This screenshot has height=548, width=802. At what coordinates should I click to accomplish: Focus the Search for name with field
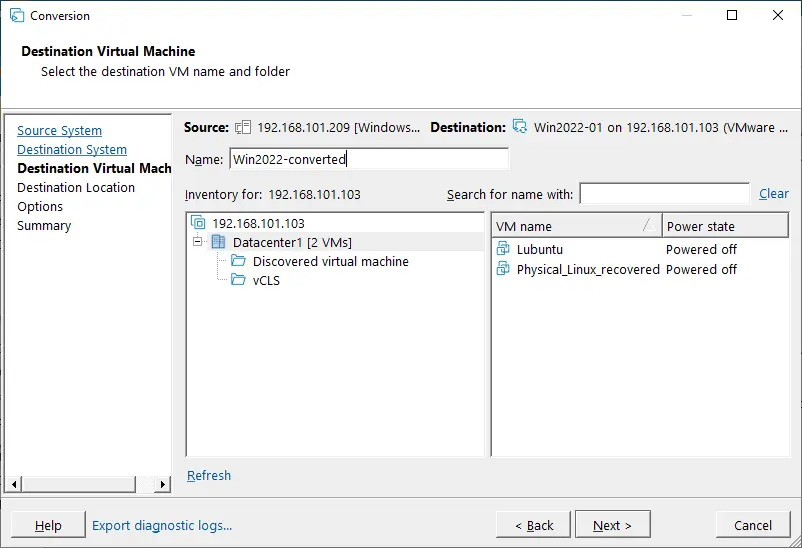point(665,193)
